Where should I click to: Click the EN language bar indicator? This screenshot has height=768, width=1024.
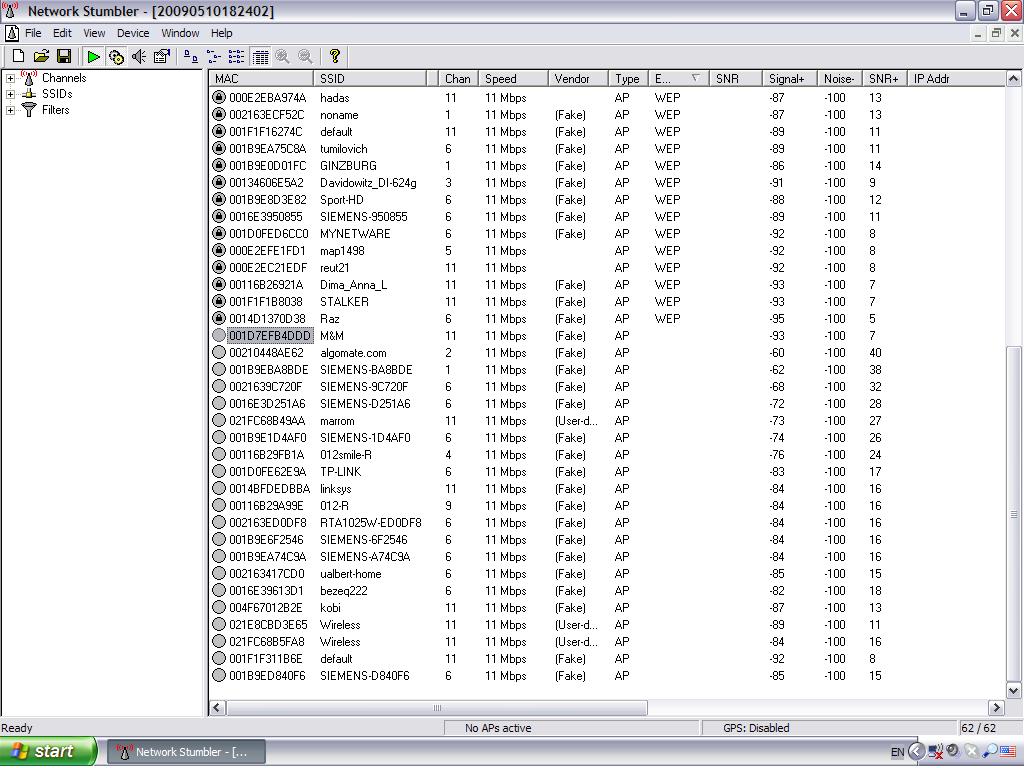897,752
